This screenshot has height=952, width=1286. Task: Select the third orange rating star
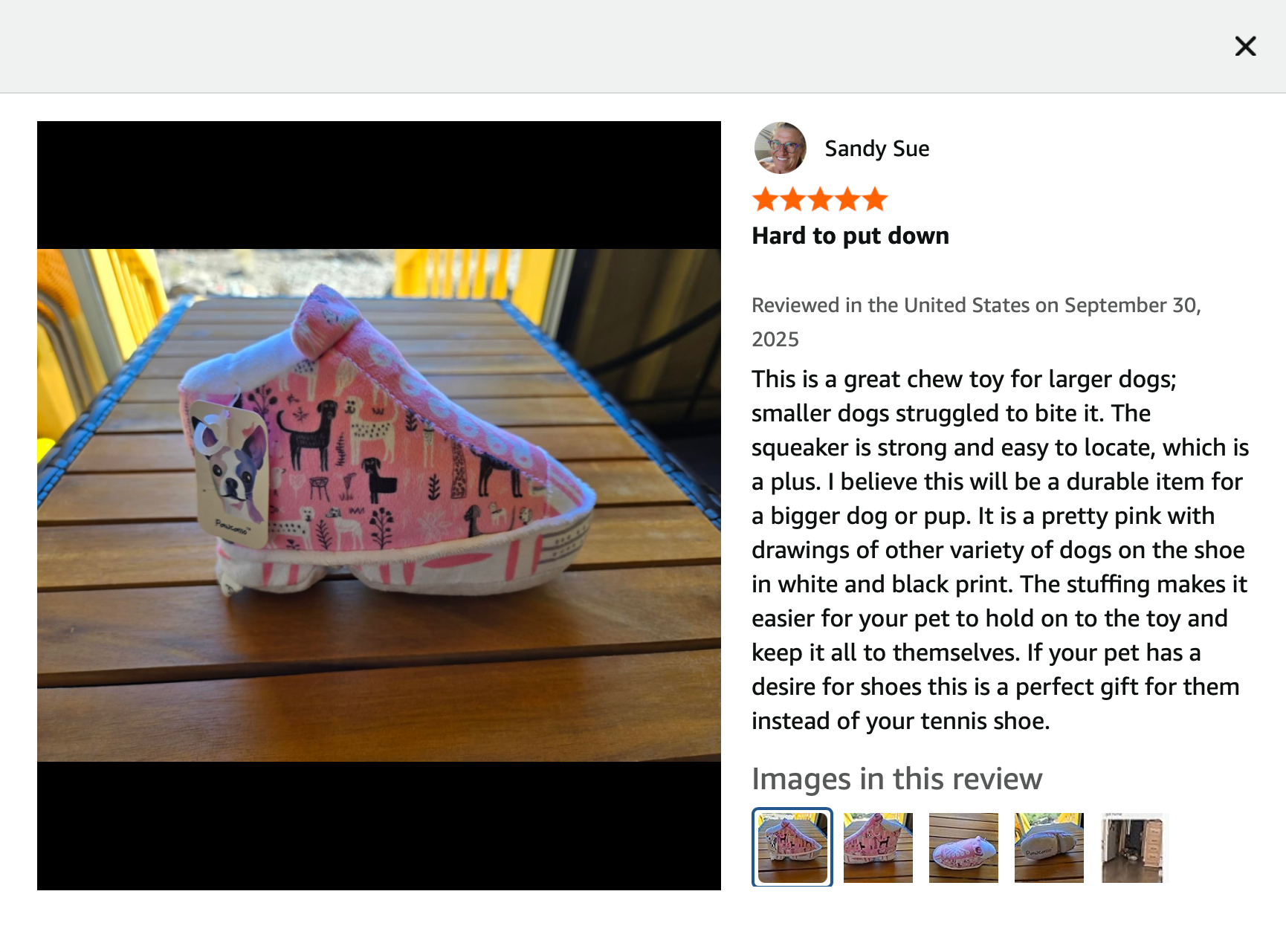click(820, 199)
